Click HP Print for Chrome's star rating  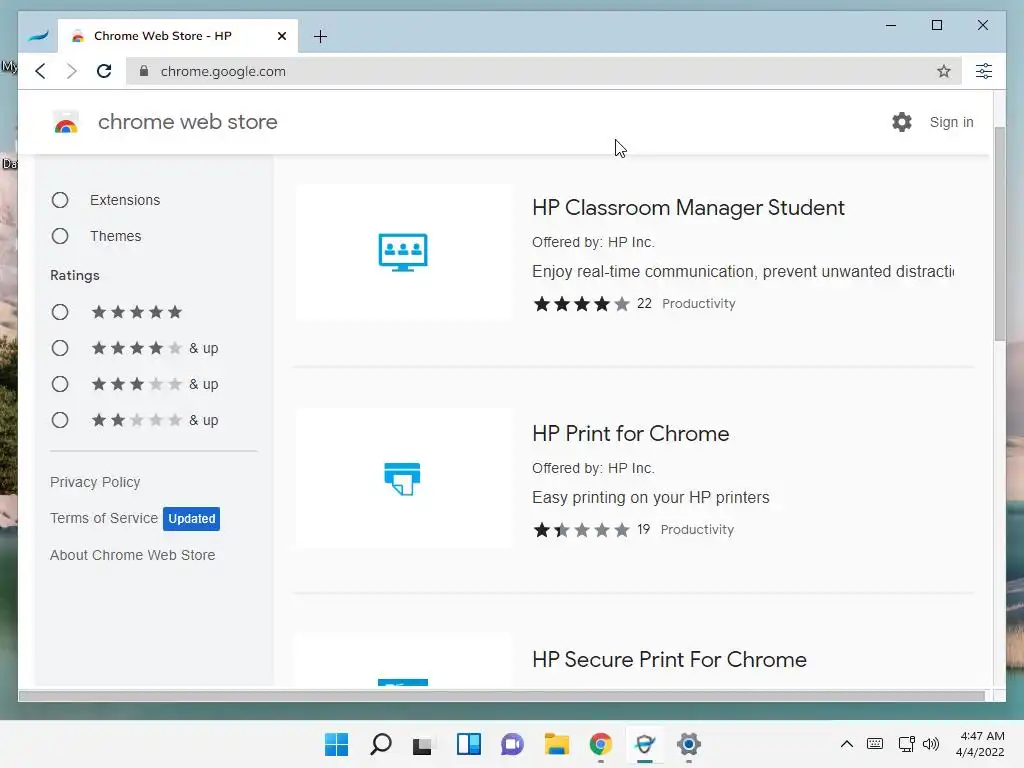[x=581, y=530]
